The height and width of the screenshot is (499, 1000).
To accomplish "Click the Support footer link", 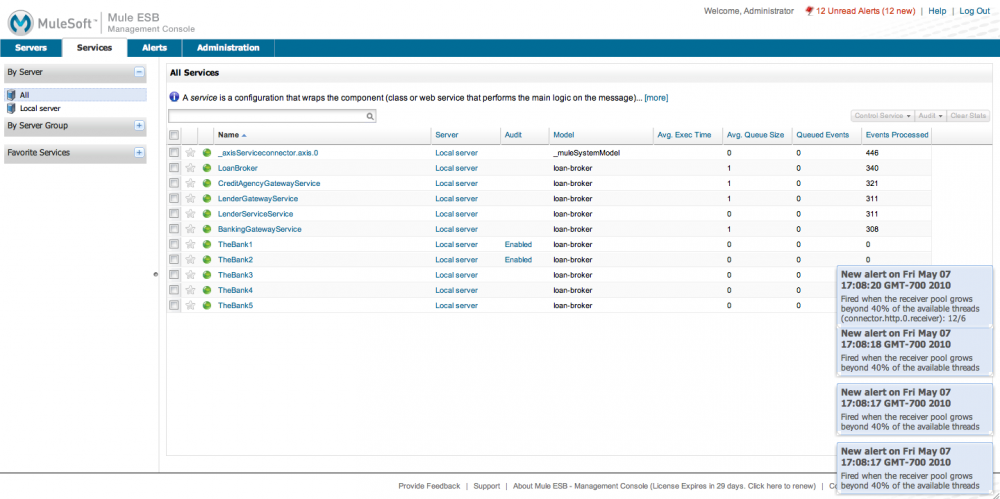I will (x=487, y=486).
